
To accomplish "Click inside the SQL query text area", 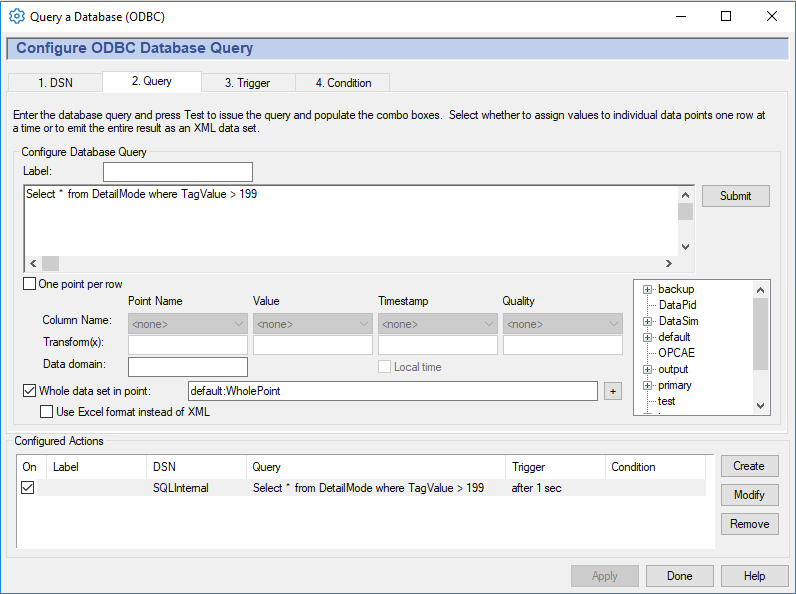I will [350, 221].
